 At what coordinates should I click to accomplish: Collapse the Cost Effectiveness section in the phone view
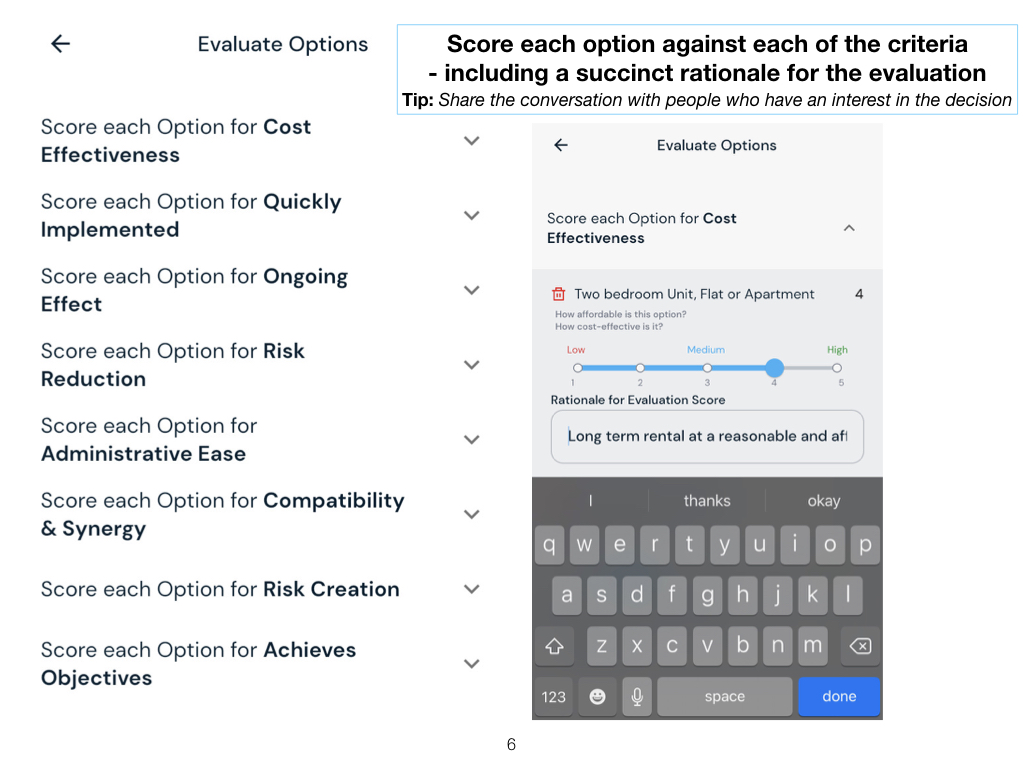coord(849,228)
